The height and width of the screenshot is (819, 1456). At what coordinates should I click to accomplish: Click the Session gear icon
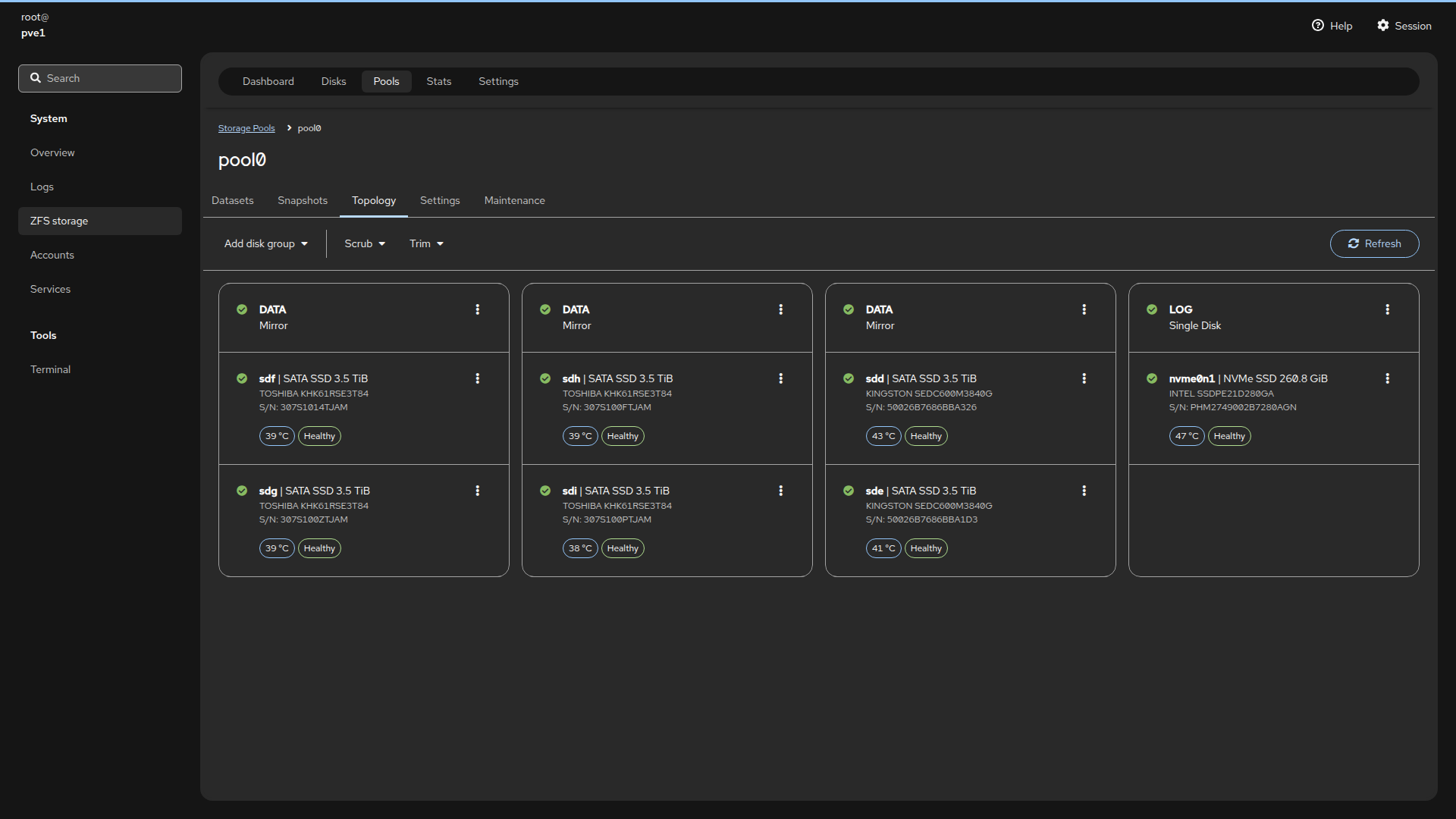pyautogui.click(x=1383, y=26)
